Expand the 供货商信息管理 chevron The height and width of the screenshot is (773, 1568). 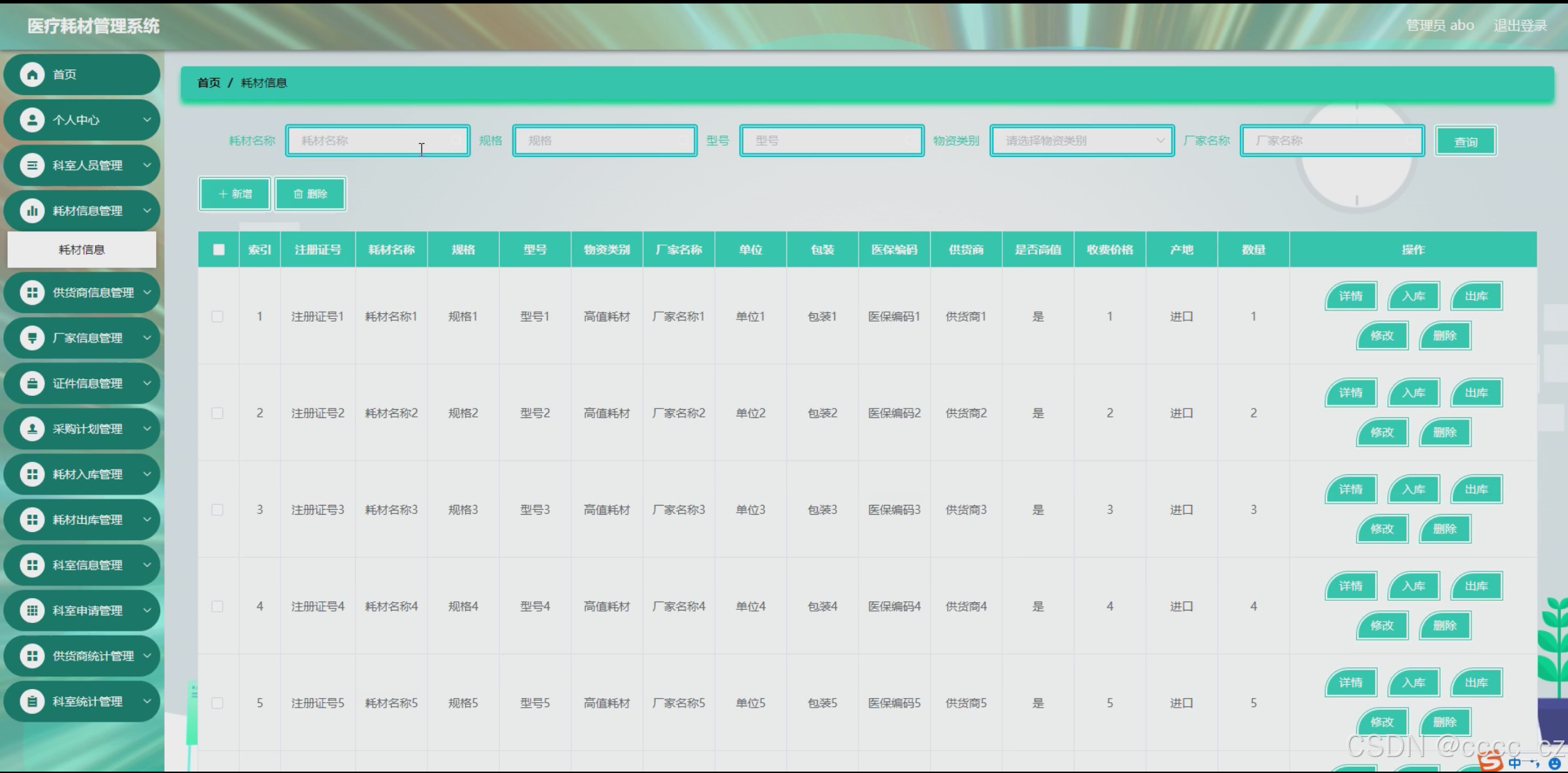147,292
